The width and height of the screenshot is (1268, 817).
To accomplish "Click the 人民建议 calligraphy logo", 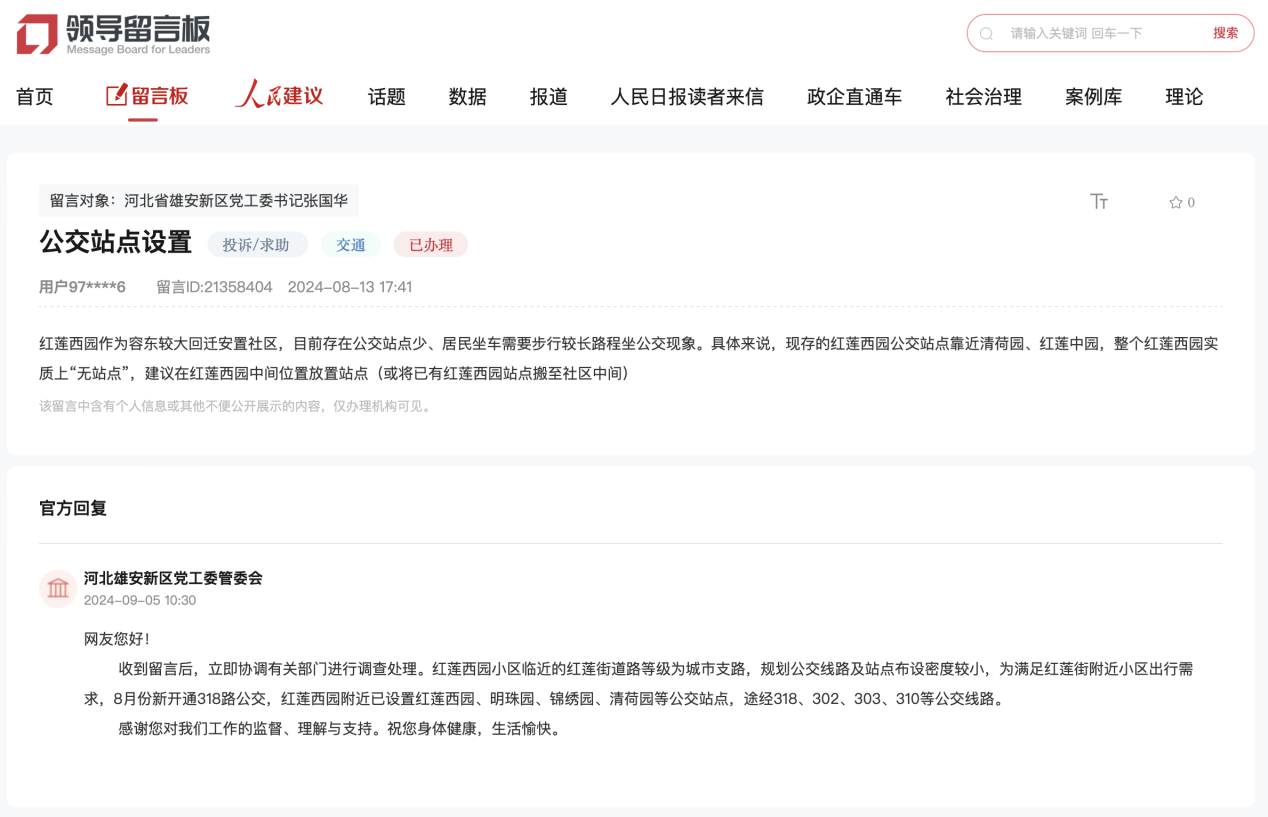I will [279, 95].
